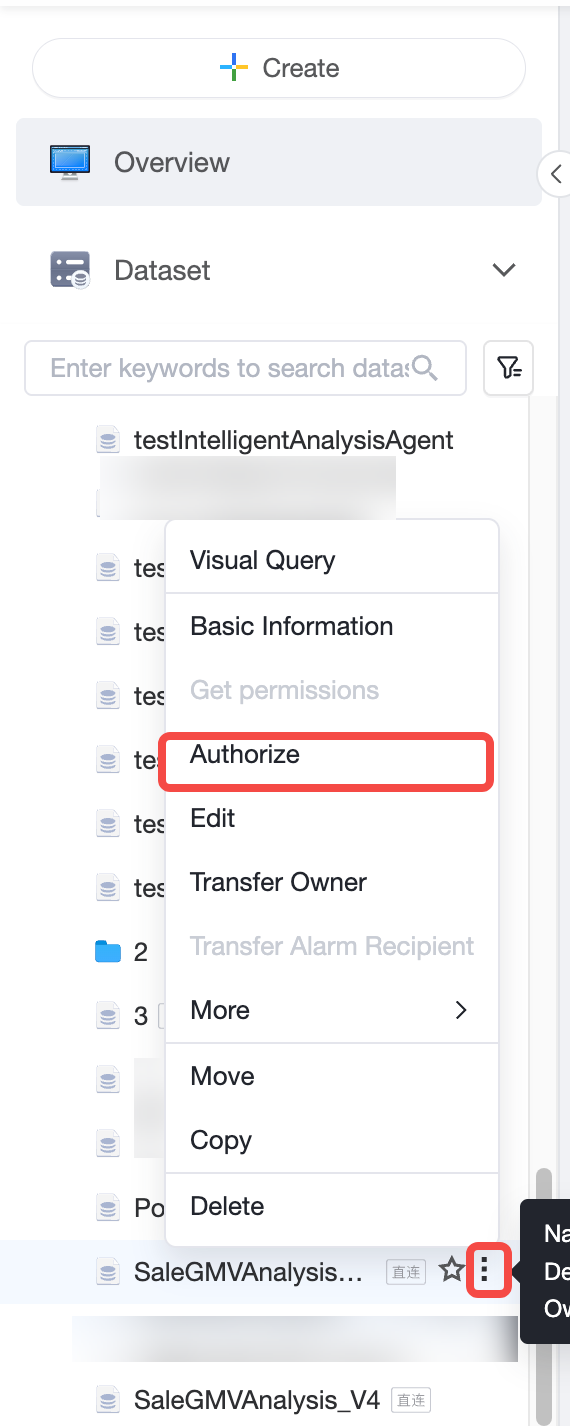Expand the More submenu arrow
This screenshot has height=1426, width=570.
point(461,1010)
